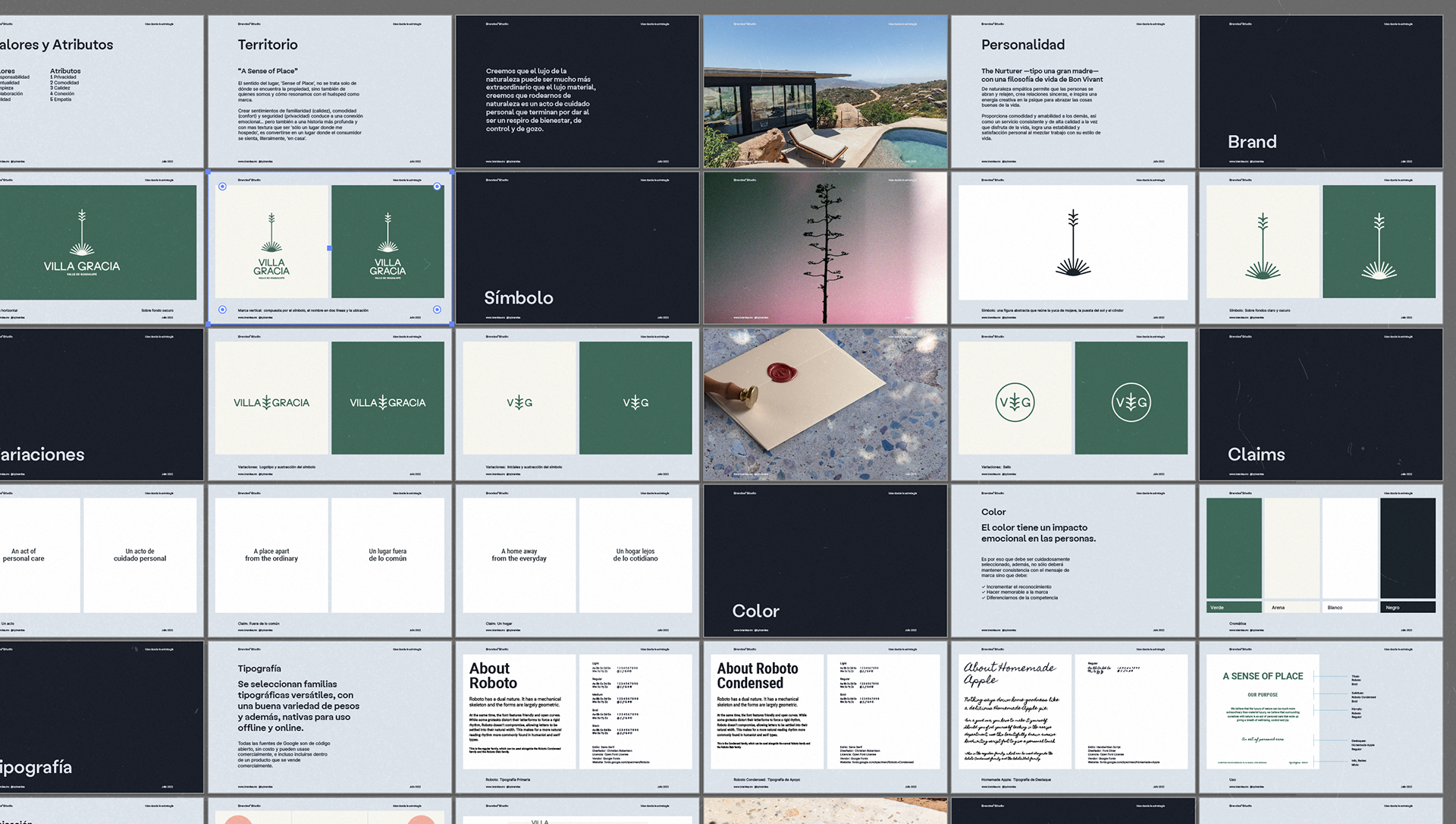Select the dark Brand section slide

click(x=1320, y=91)
